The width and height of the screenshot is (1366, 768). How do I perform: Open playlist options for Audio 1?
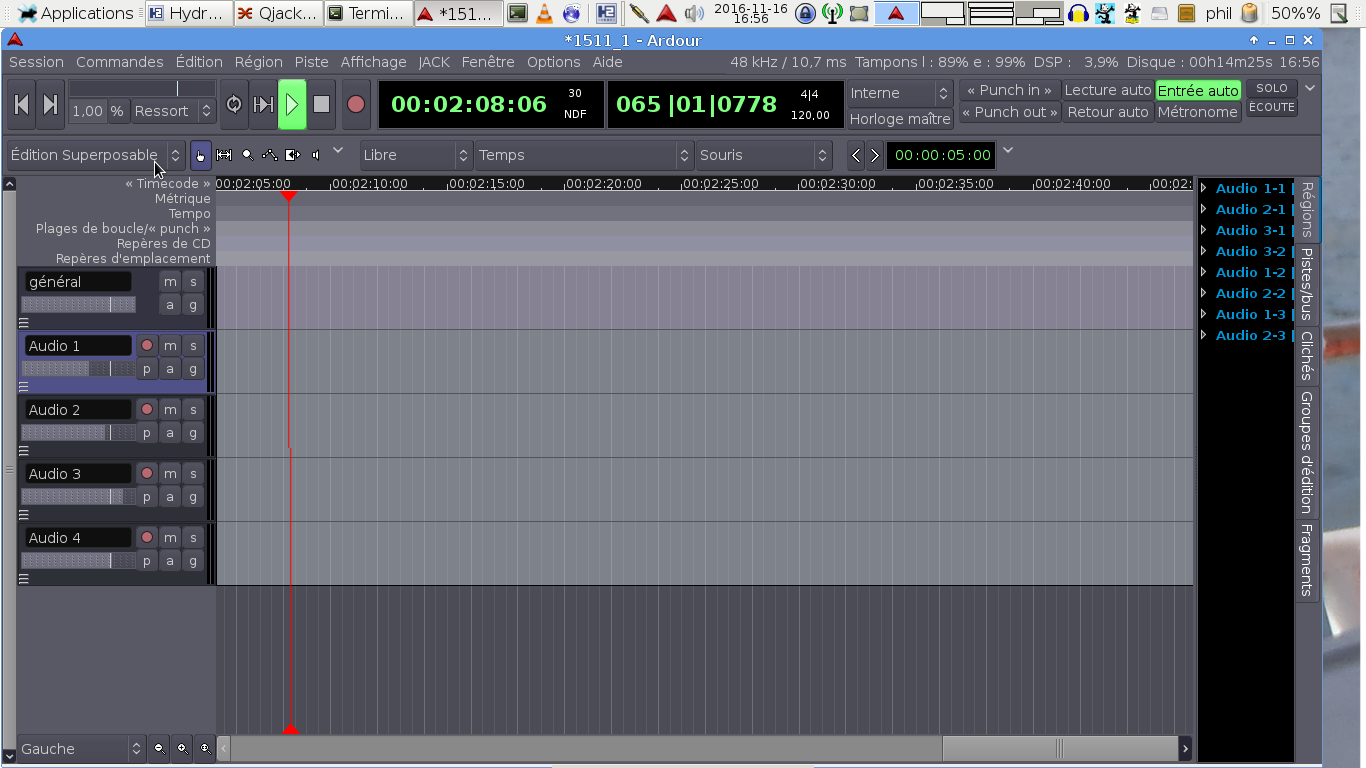tap(147, 369)
